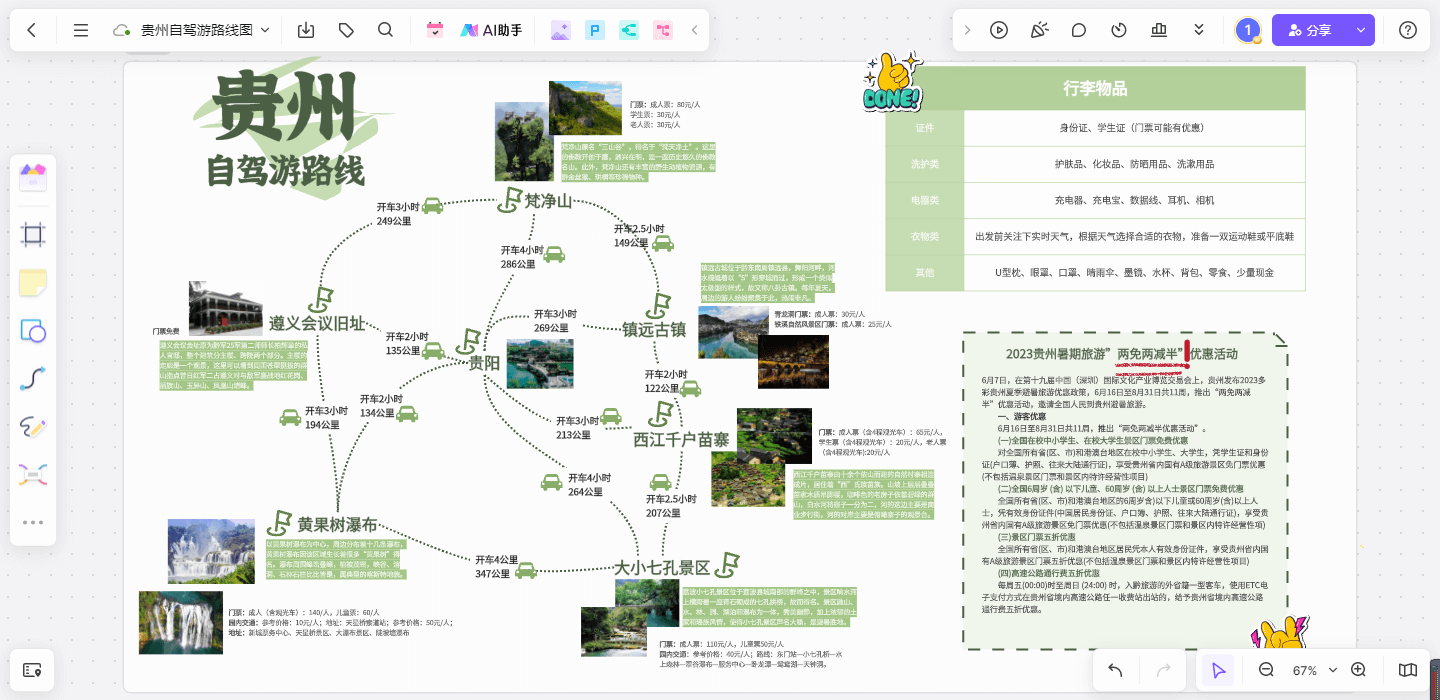The width and height of the screenshot is (1440, 700).
Task: Select the yellow sticky note tool
Action: [33, 283]
